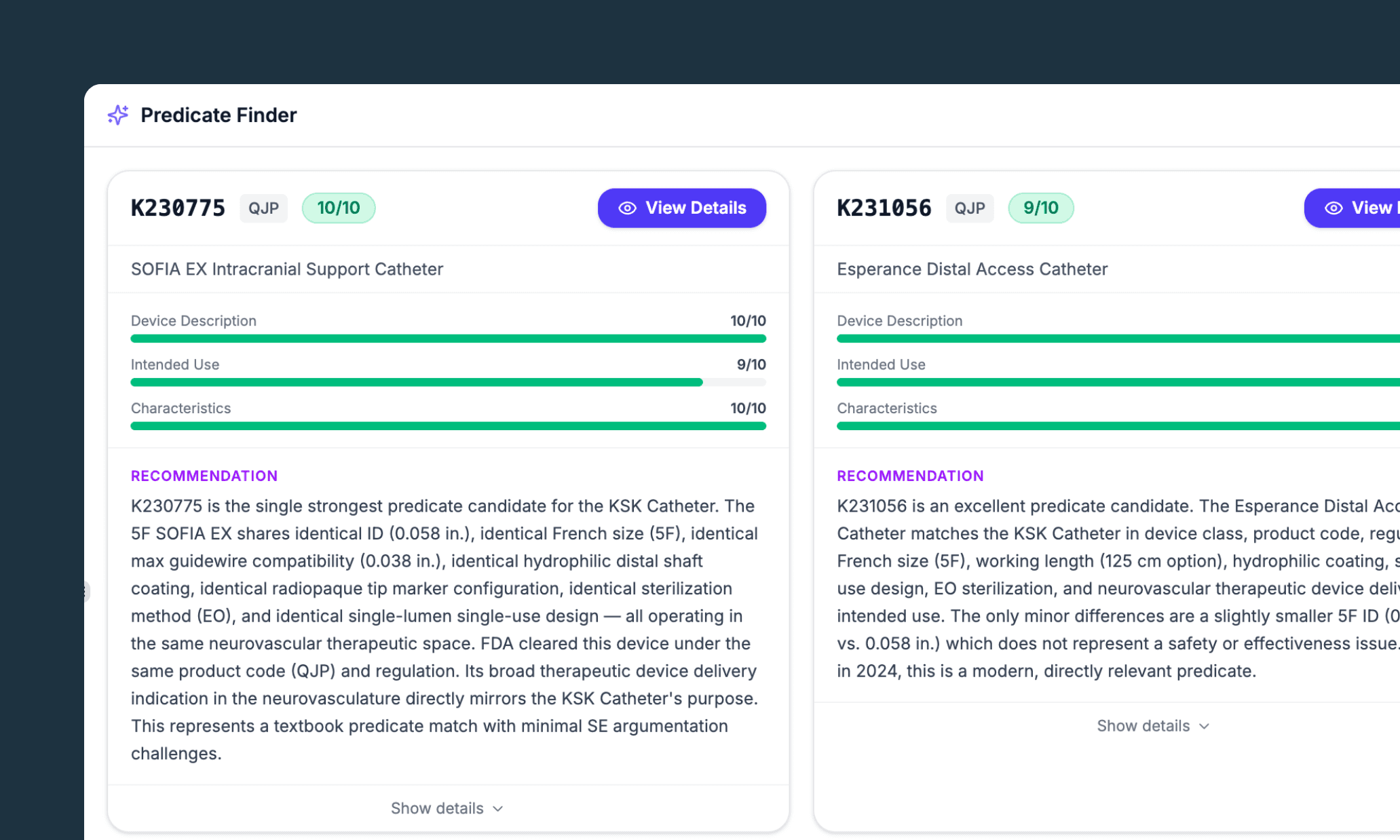
Task: Click the Recommendation heading in the K230775 card
Action: 204,476
